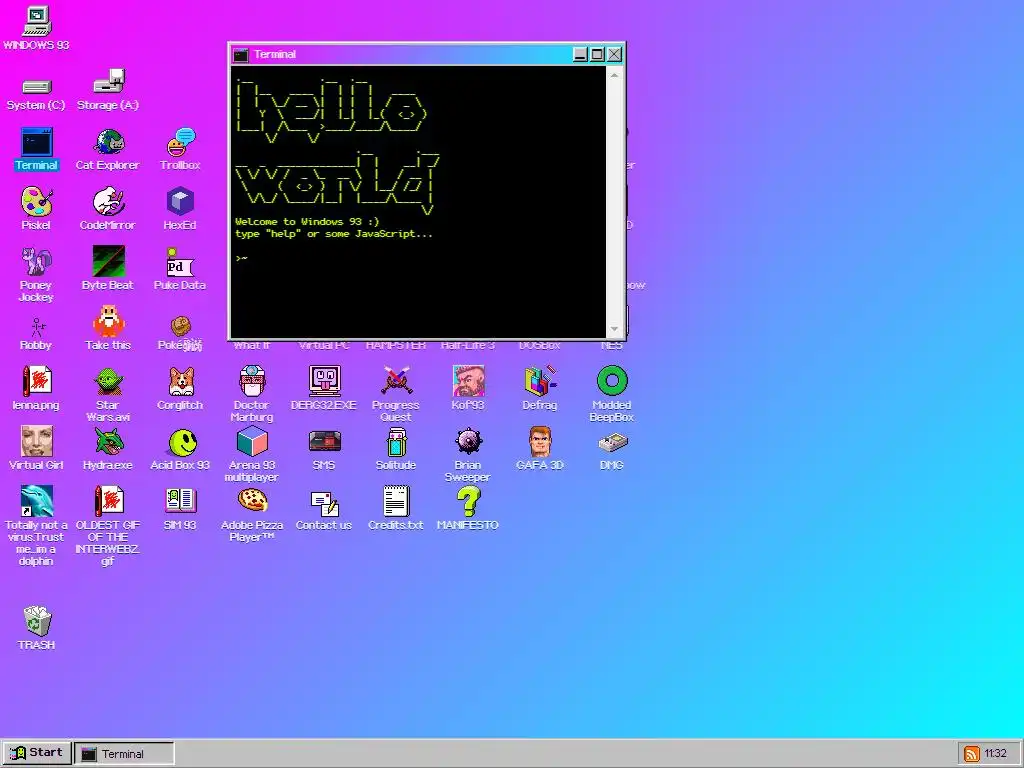Select the Terminal taskbar button
The image size is (1024, 768).
tap(124, 753)
